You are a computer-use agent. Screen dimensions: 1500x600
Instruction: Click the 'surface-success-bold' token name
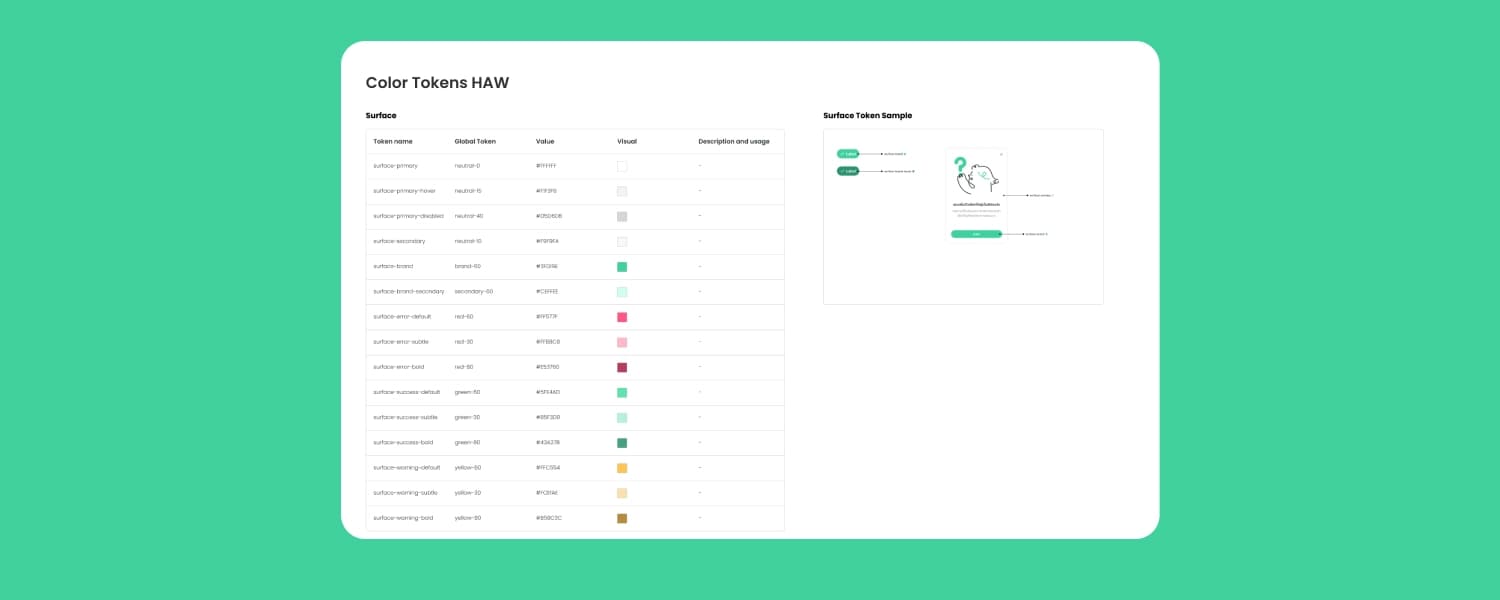pyautogui.click(x=403, y=443)
